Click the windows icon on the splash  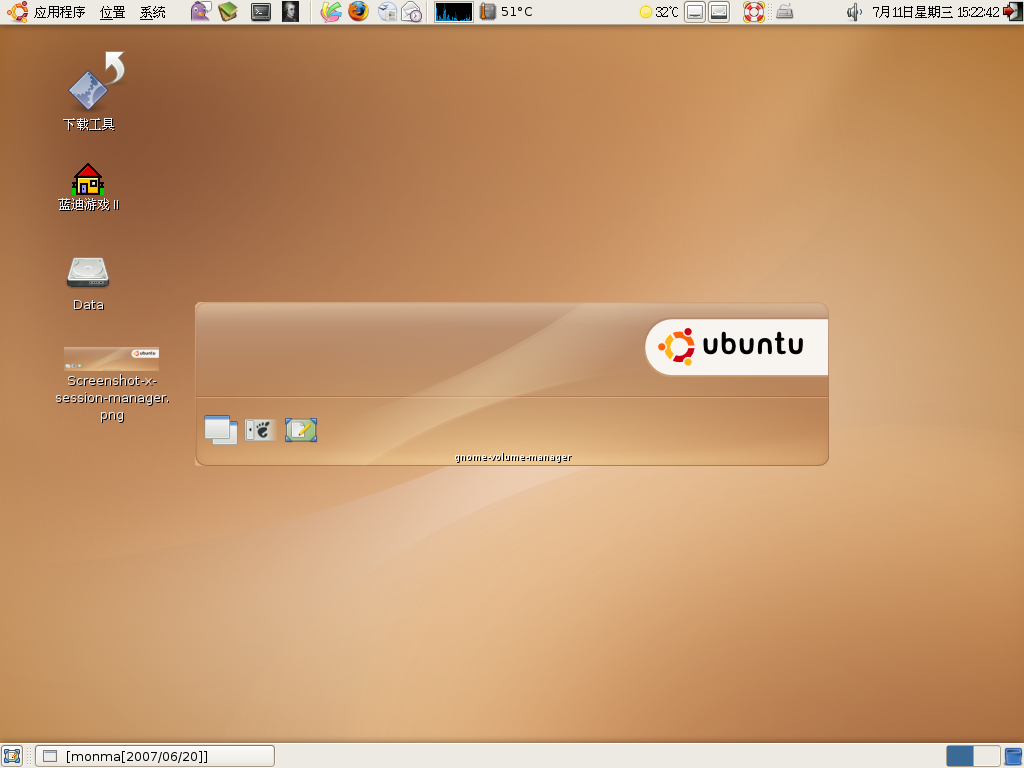tap(221, 430)
